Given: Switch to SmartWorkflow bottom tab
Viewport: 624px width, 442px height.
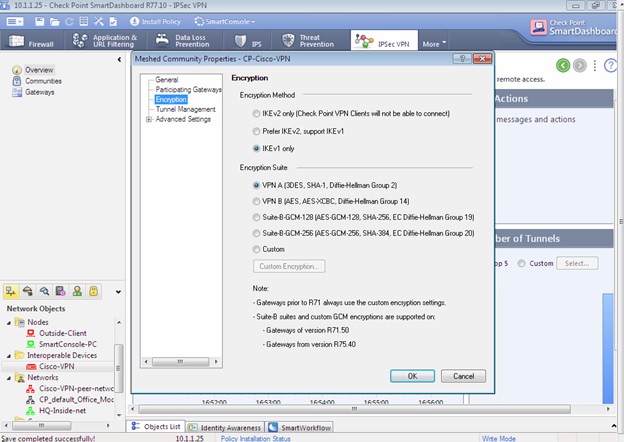Looking at the screenshot, I should tap(300, 428).
